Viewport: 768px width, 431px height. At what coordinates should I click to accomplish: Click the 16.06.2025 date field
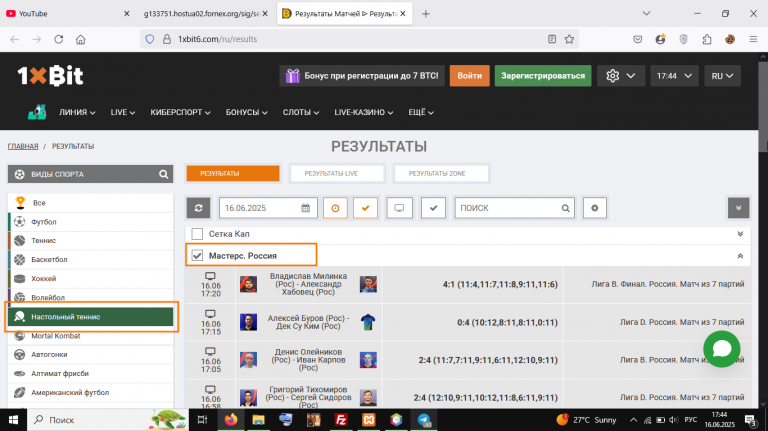(268, 208)
